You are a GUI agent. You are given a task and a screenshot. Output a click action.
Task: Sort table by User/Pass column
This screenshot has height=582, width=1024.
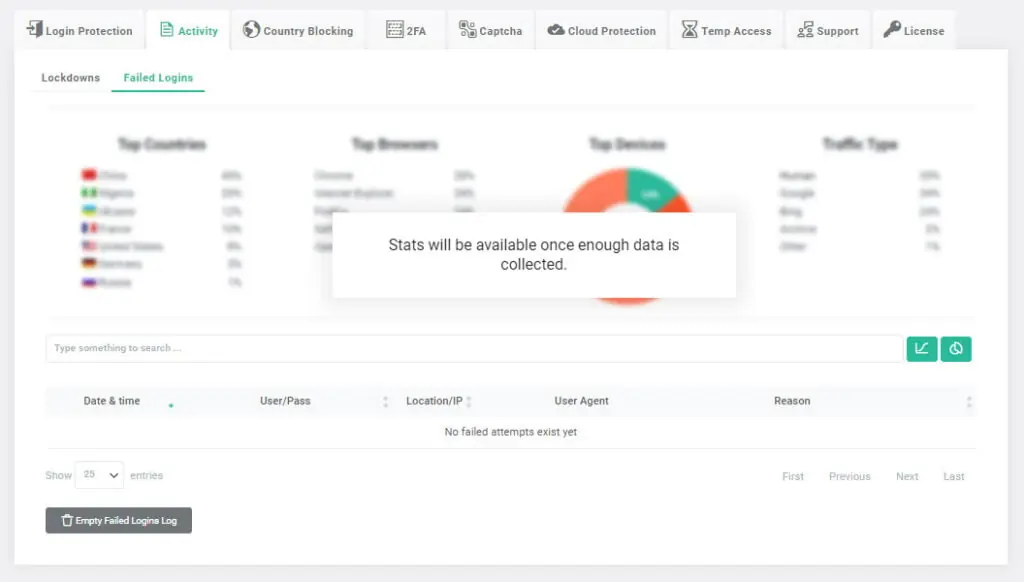coord(285,401)
